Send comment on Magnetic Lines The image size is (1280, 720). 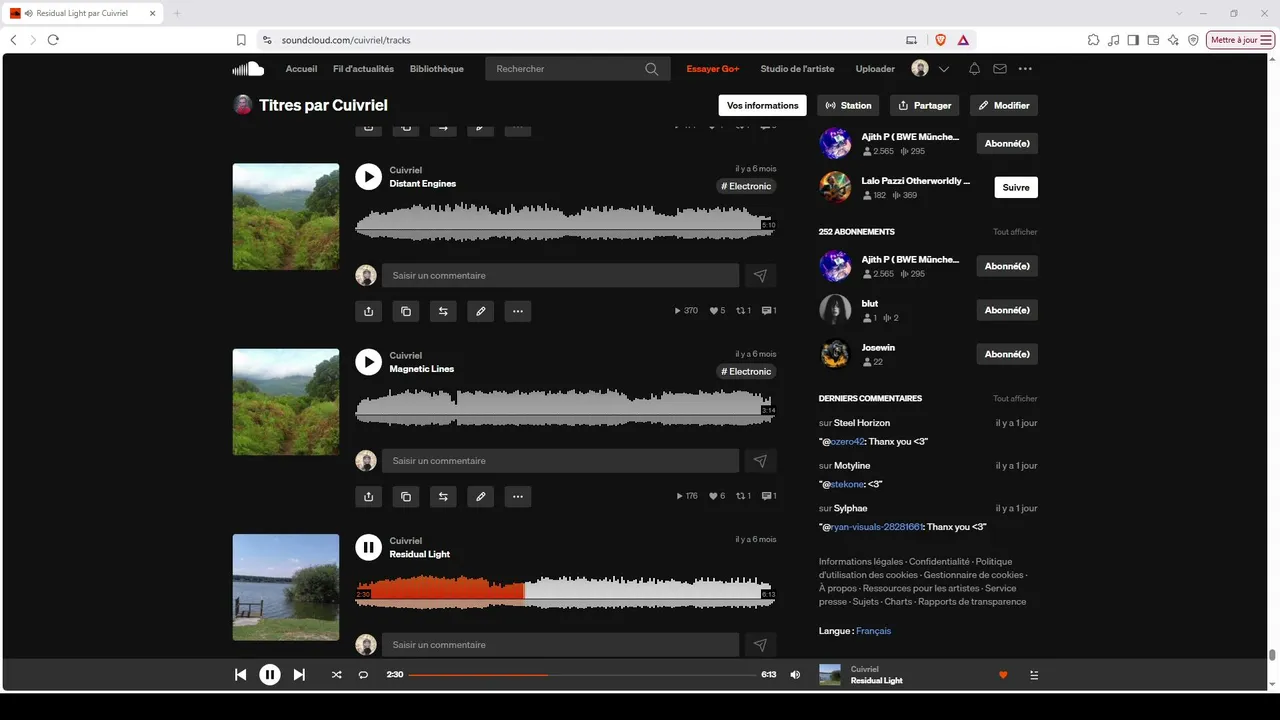click(760, 461)
